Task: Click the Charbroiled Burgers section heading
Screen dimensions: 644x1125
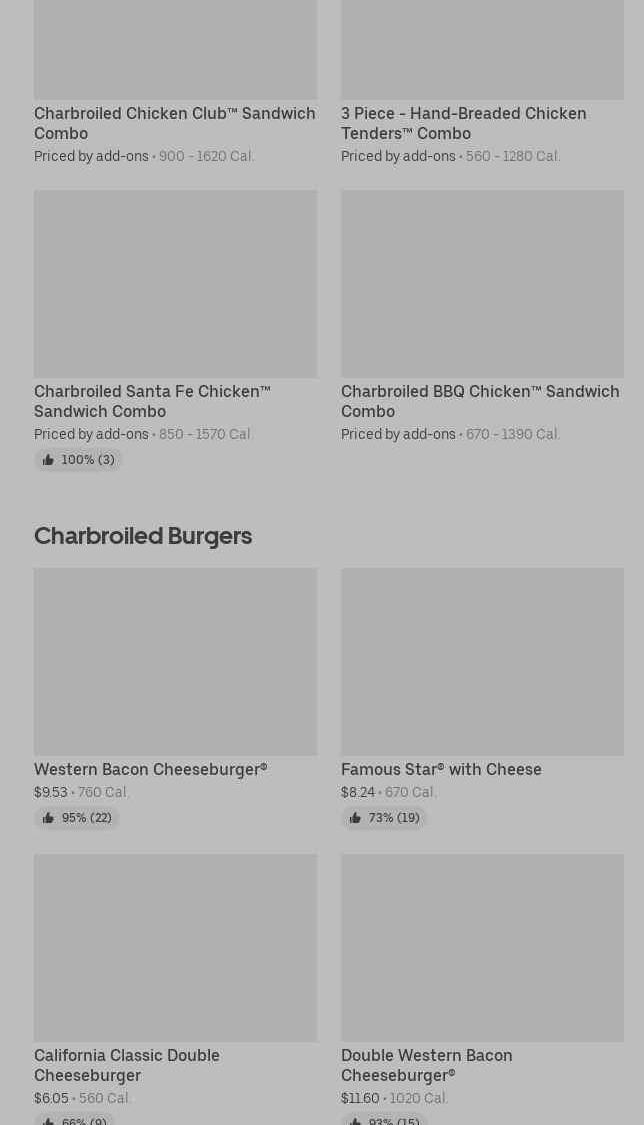Action: [143, 536]
